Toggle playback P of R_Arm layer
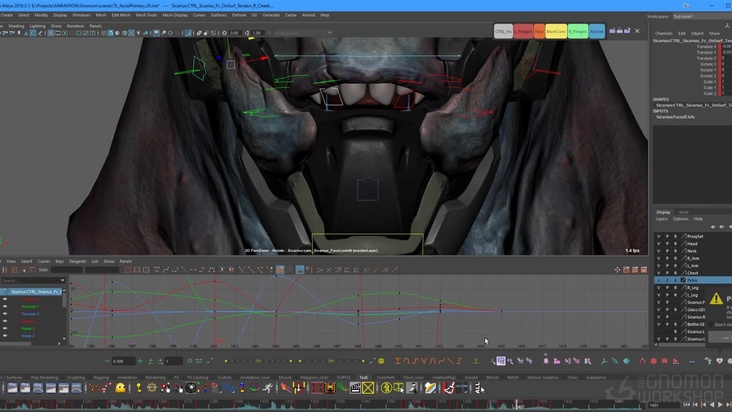732x412 pixels. (667, 258)
